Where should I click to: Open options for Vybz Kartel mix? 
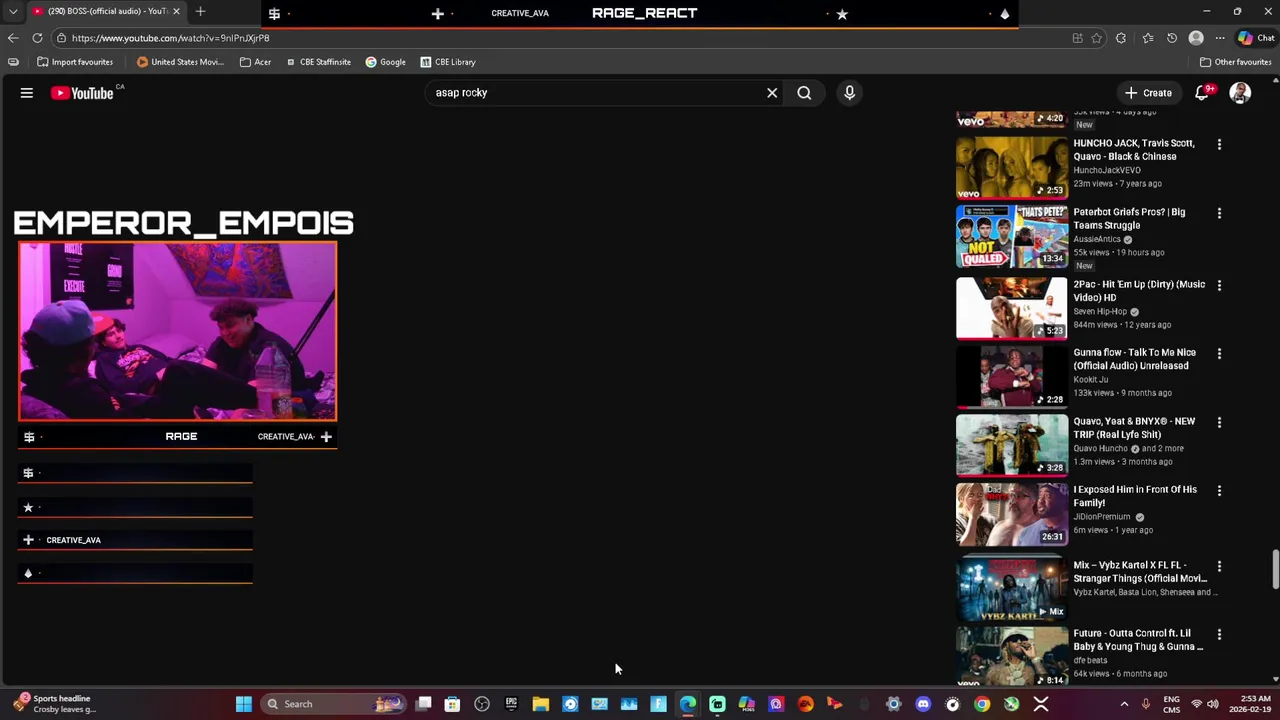[1219, 566]
